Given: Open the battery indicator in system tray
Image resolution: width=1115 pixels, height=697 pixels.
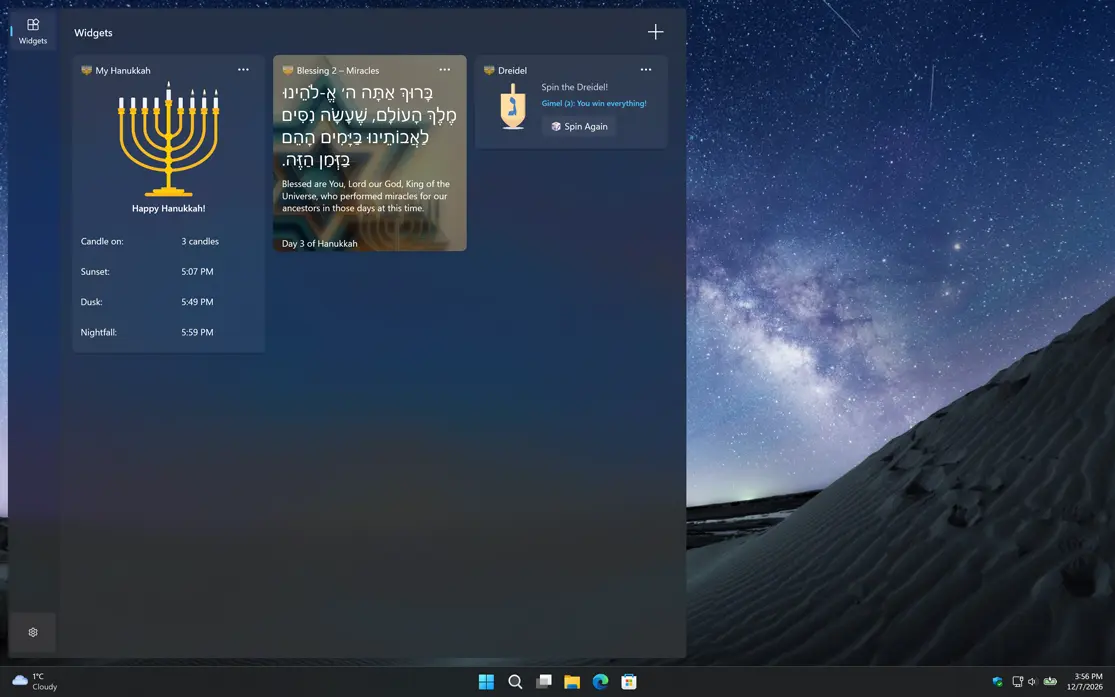Looking at the screenshot, I should pos(1048,681).
